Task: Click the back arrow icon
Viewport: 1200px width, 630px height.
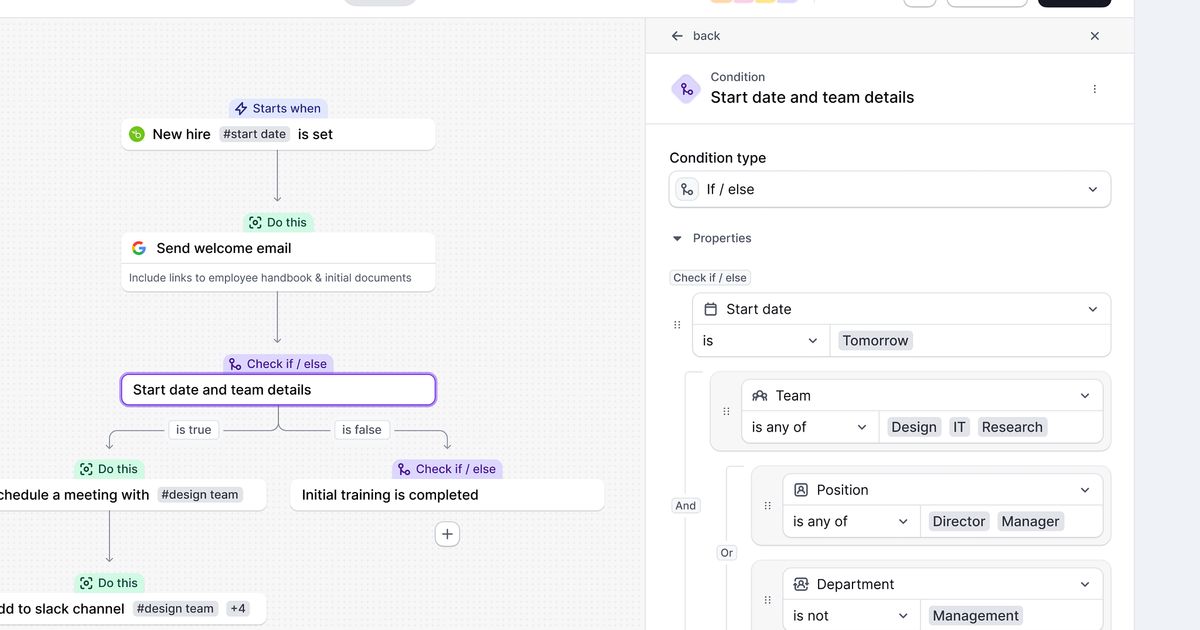Action: (677, 36)
